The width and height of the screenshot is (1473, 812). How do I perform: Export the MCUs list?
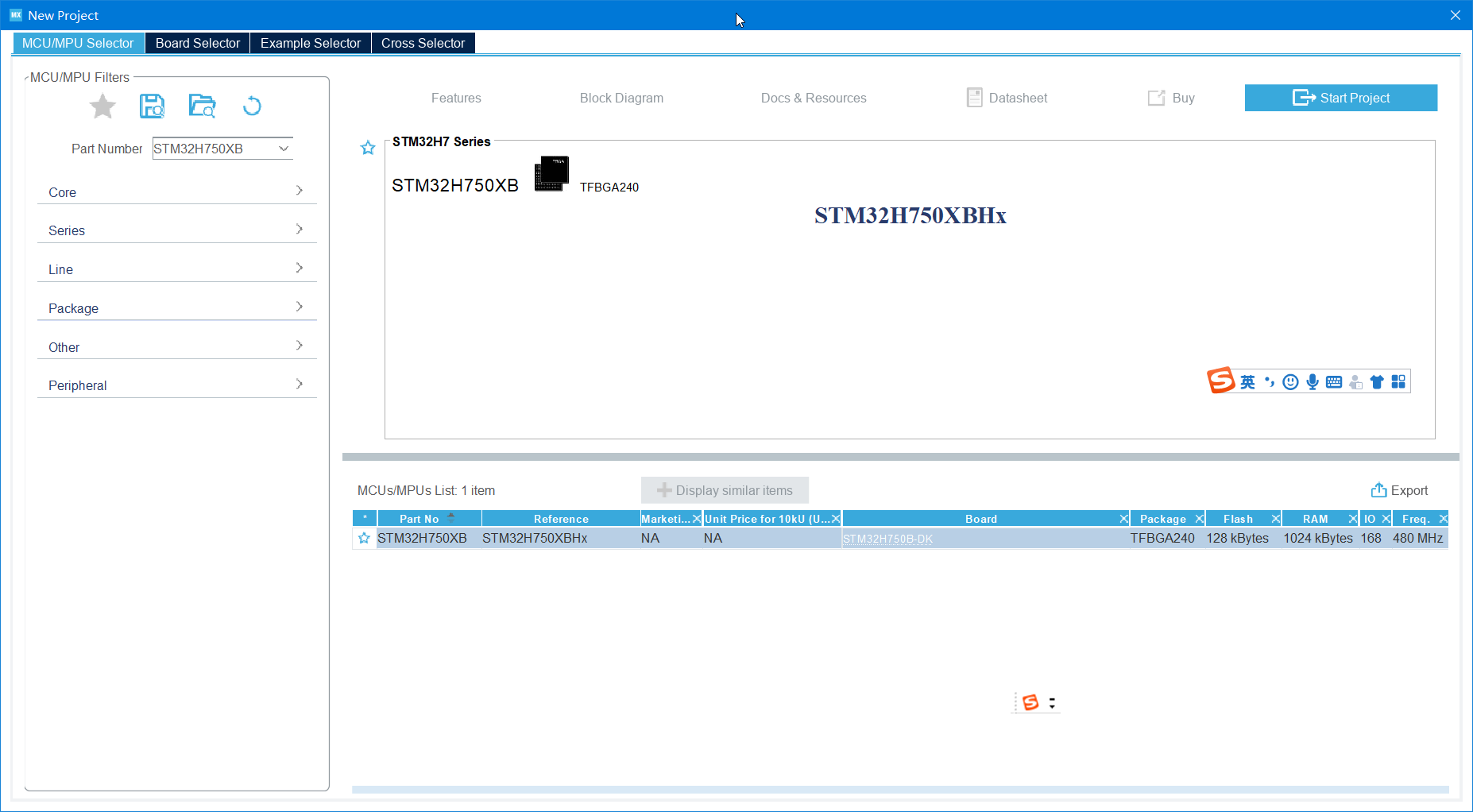coord(1400,490)
